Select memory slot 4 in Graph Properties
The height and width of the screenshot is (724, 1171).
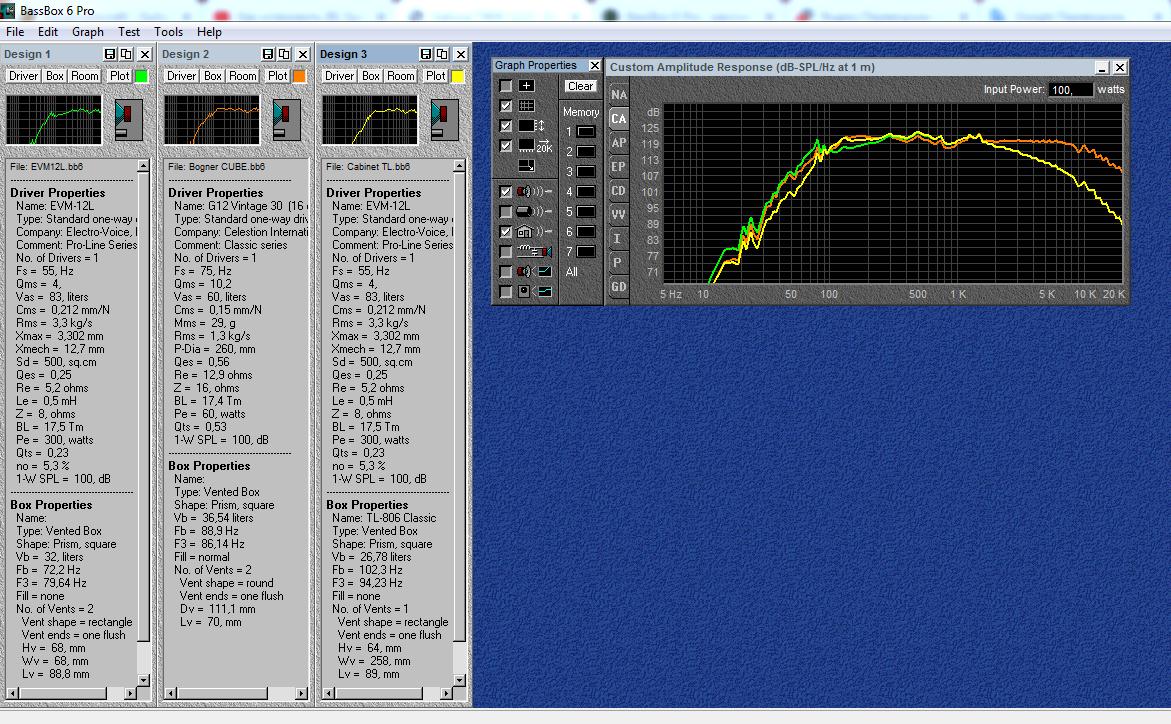pos(585,192)
